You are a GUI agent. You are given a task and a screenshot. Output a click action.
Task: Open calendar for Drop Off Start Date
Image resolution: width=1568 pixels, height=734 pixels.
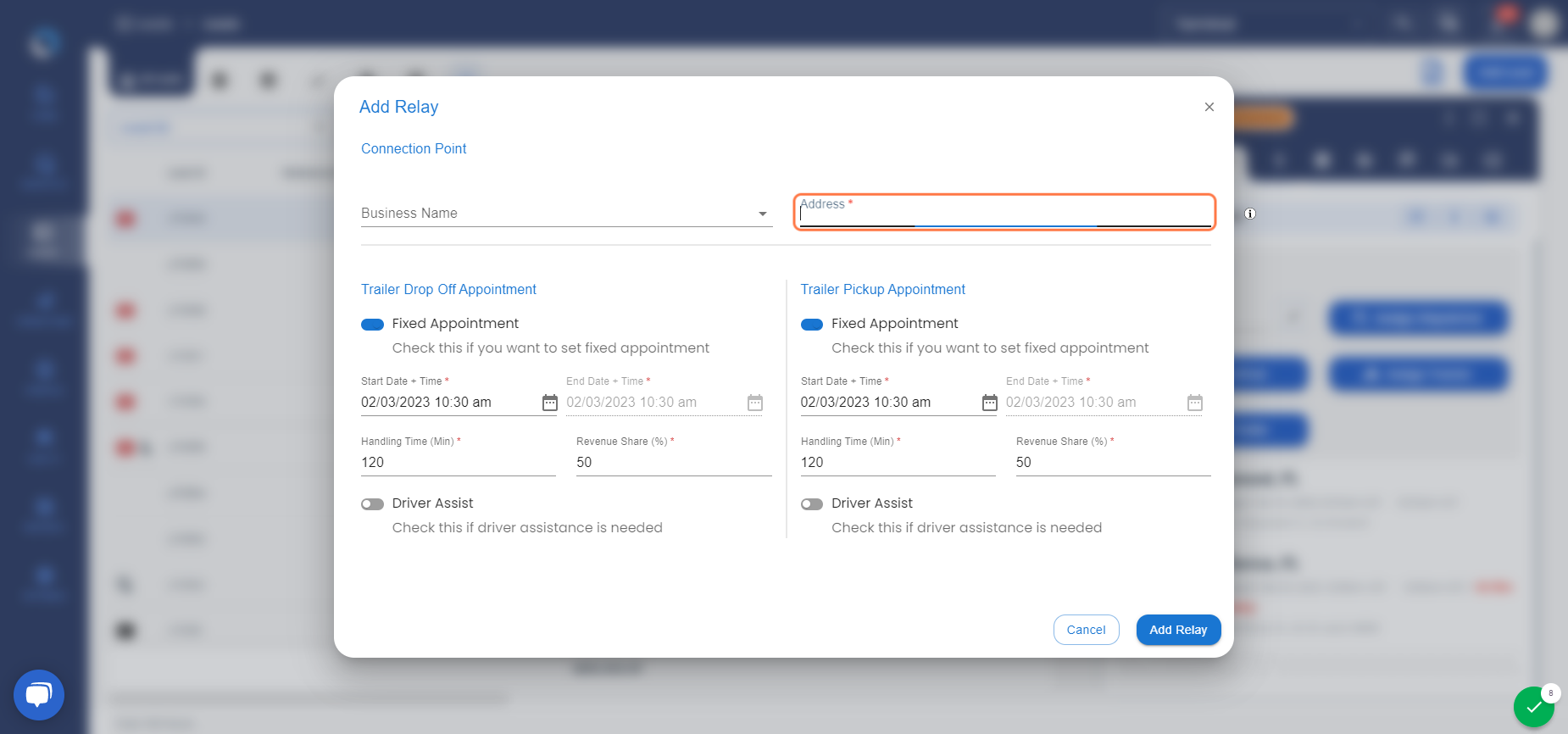click(550, 403)
